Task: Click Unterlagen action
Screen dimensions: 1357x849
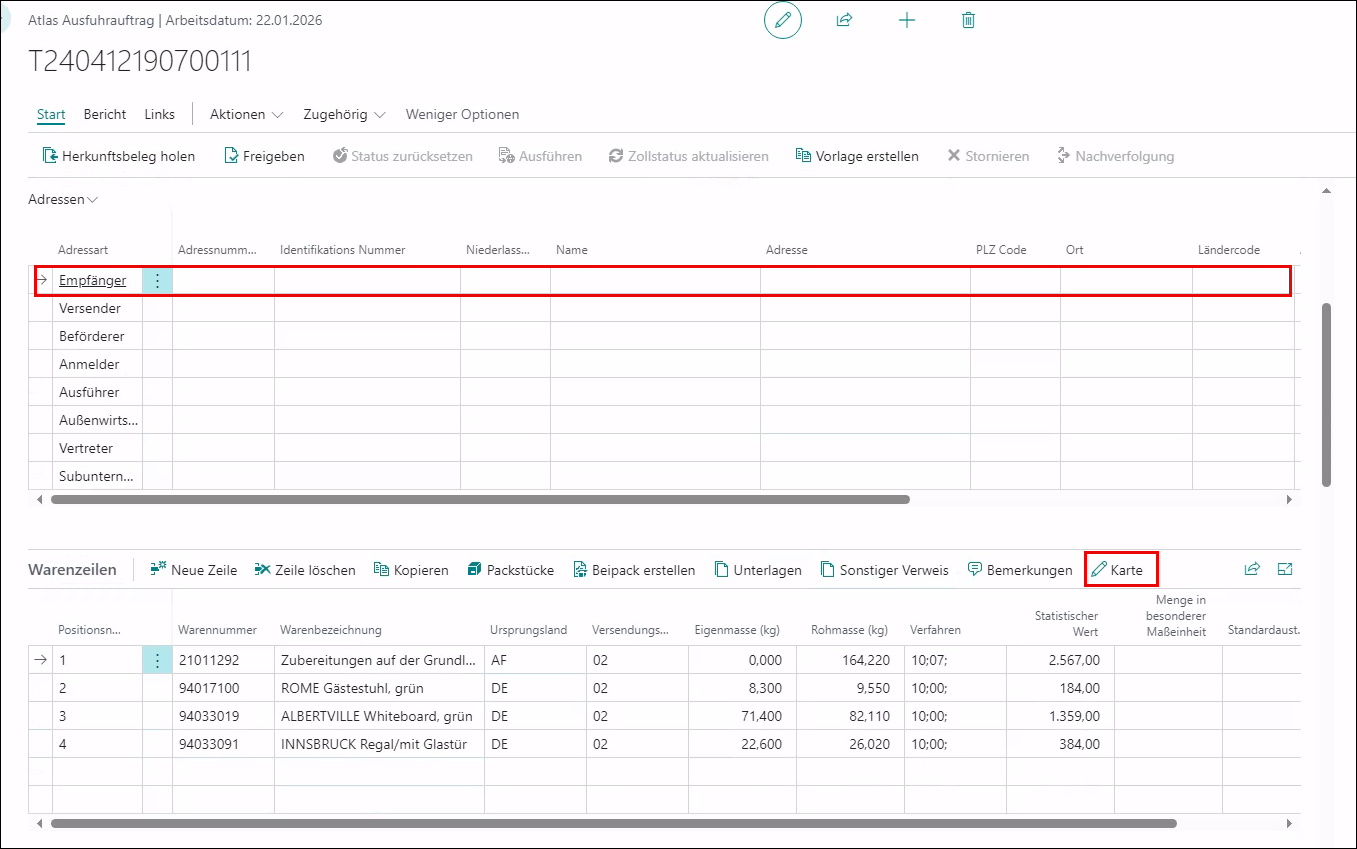Action: [758, 570]
